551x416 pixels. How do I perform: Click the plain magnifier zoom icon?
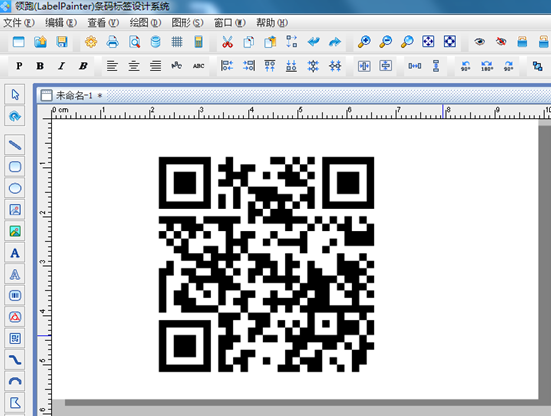(x=407, y=42)
